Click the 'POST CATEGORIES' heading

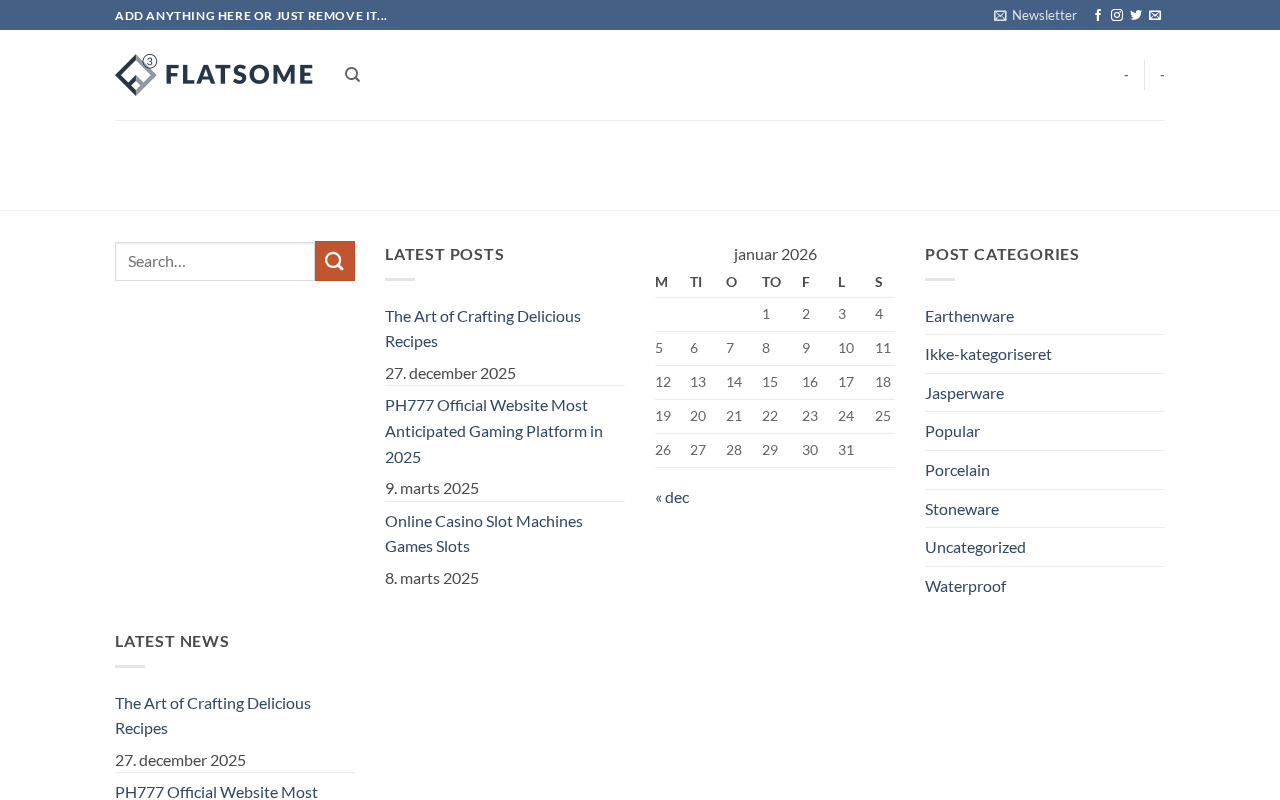click(x=1002, y=254)
